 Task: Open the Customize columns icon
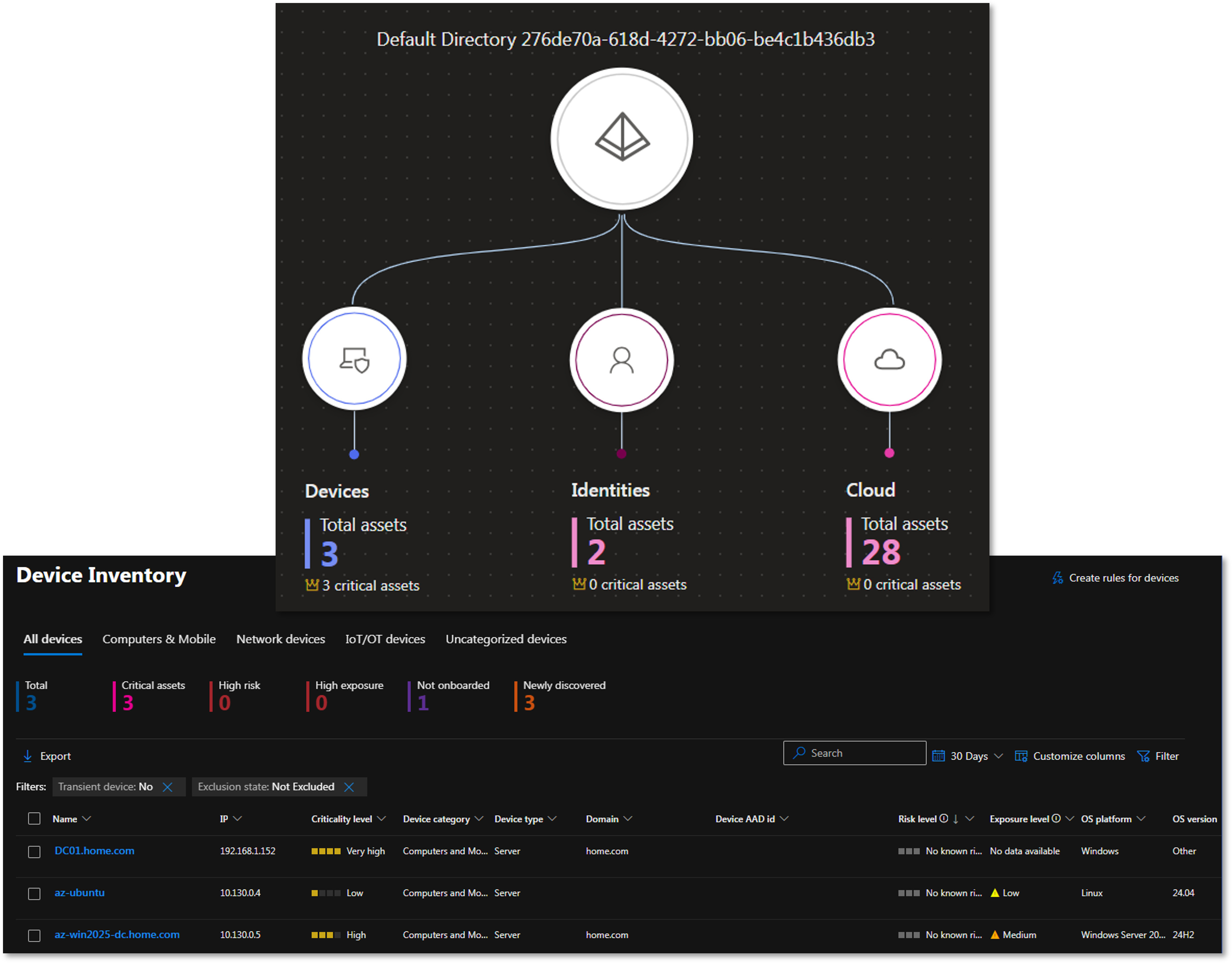[1021, 756]
